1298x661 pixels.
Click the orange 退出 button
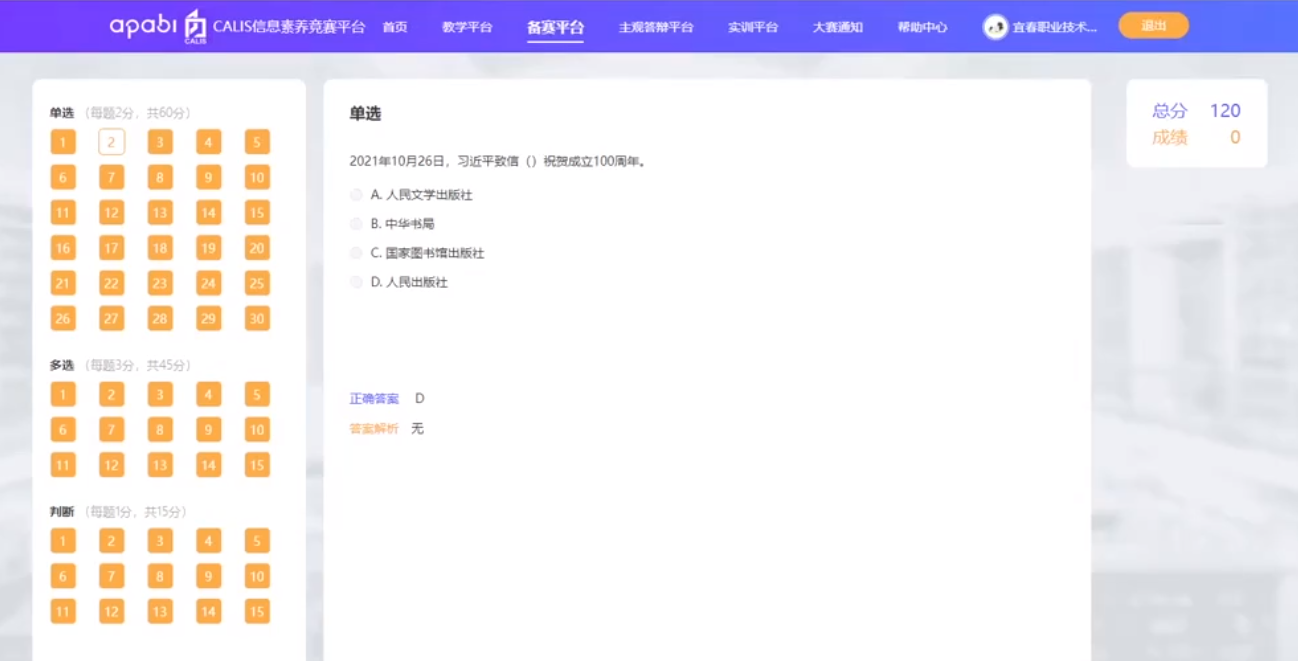point(1153,26)
